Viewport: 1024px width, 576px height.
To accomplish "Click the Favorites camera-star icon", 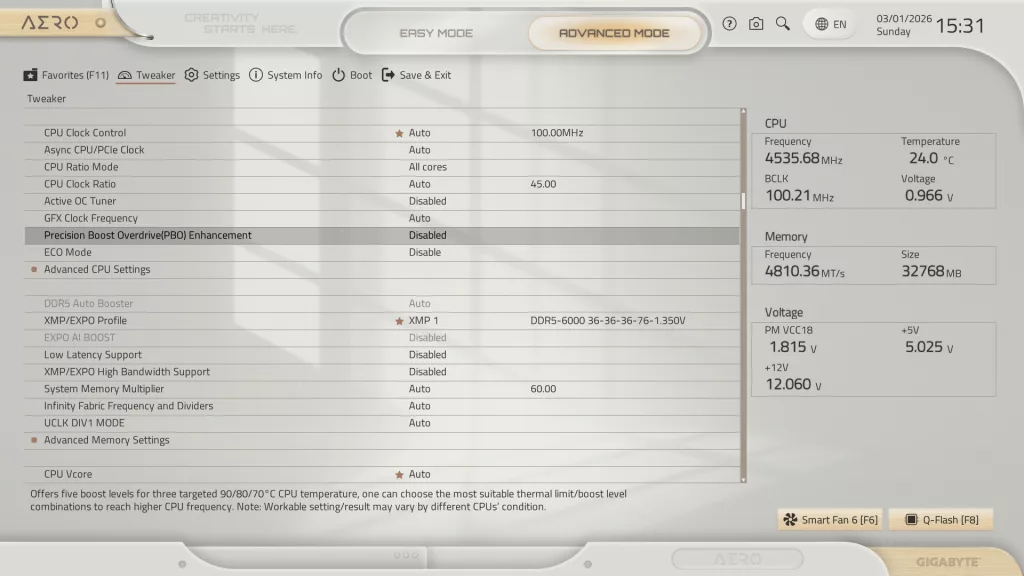I will 31,75.
